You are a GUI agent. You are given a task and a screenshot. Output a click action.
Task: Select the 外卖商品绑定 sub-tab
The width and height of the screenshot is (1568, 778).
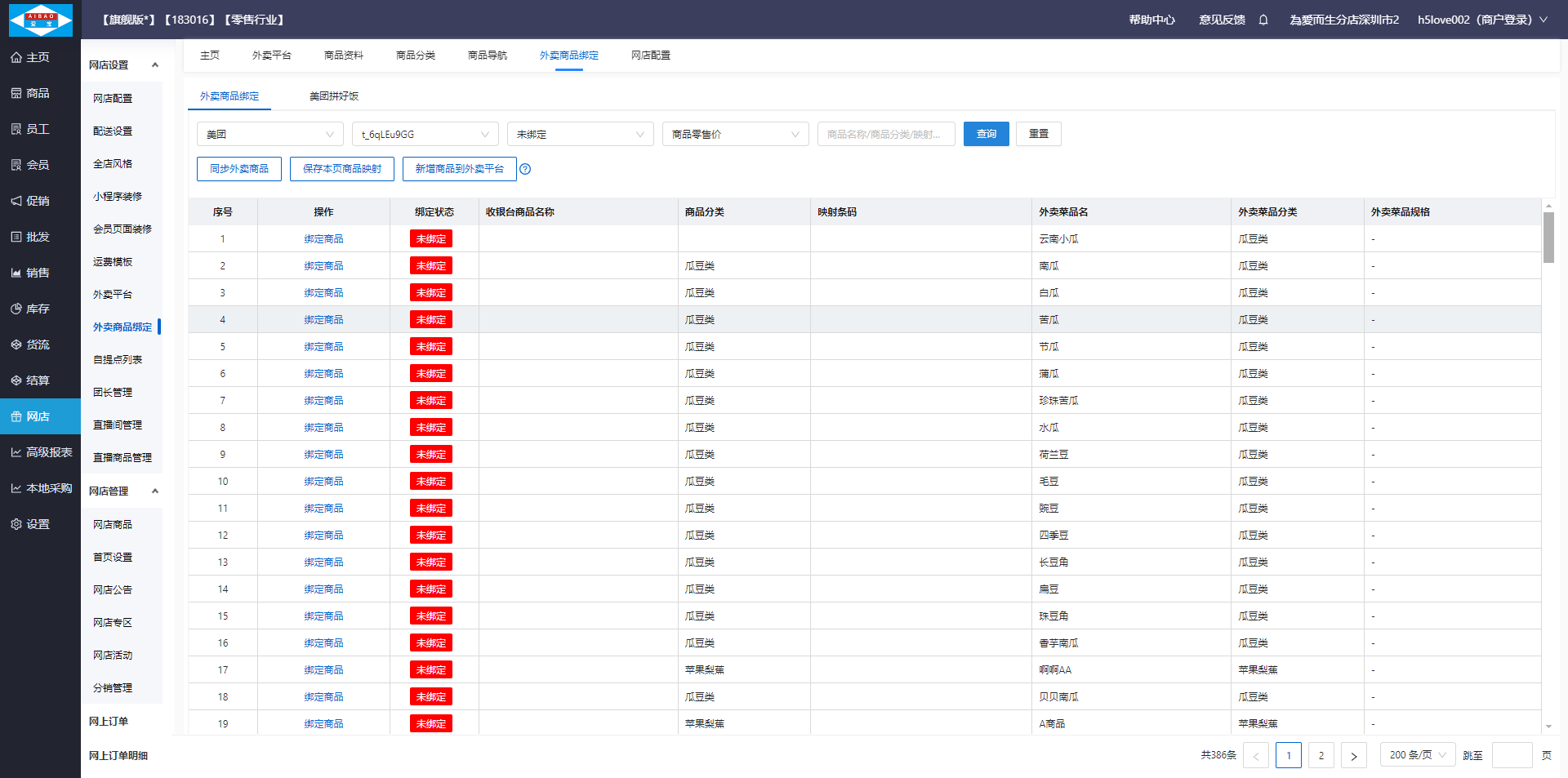(229, 96)
